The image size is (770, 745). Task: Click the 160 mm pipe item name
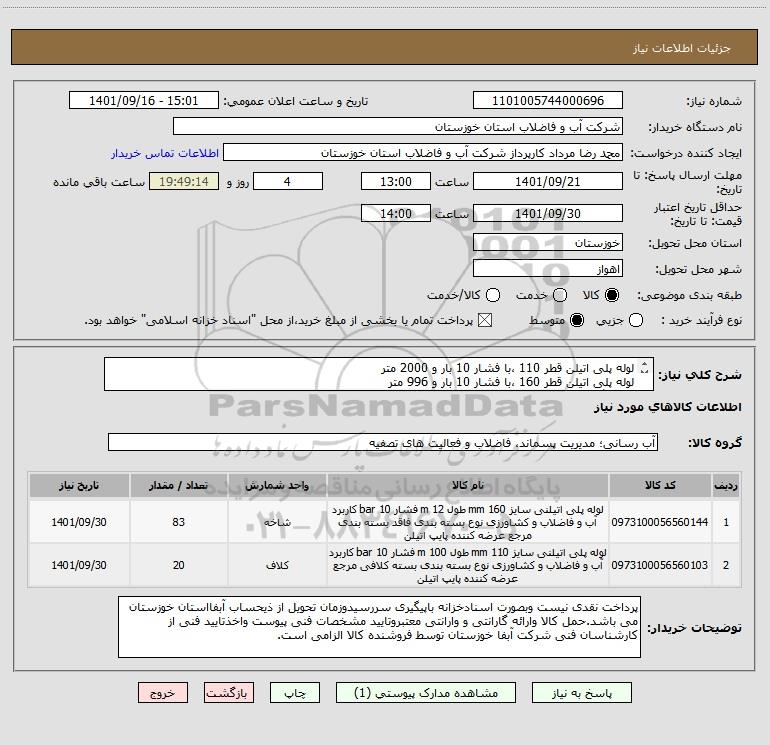[x=468, y=522]
